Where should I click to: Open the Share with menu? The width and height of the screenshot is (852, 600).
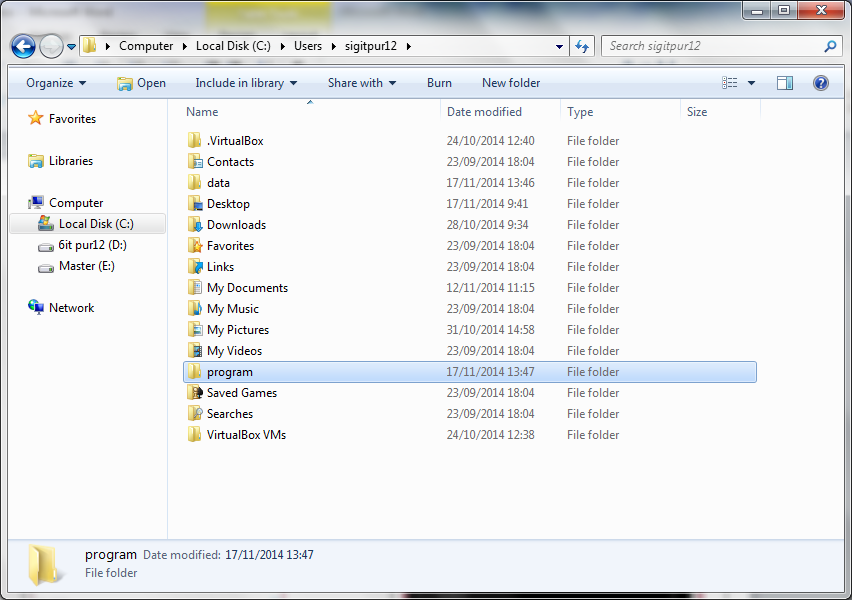point(362,83)
